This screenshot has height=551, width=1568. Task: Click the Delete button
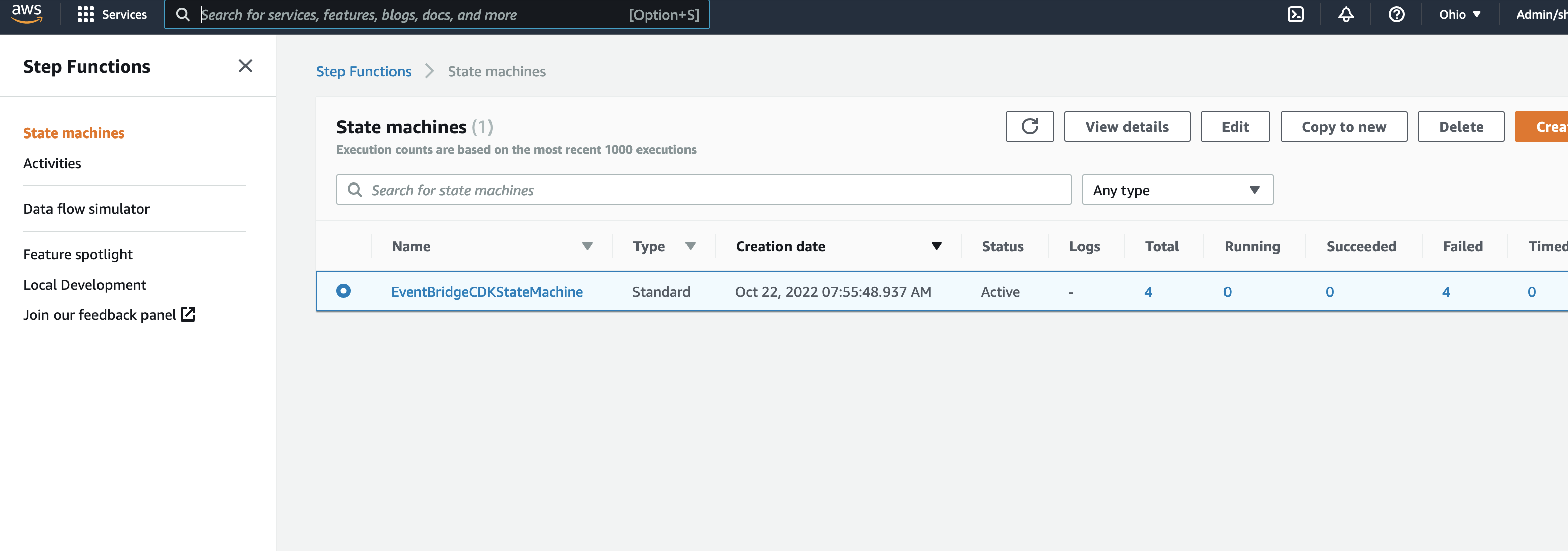(x=1461, y=127)
